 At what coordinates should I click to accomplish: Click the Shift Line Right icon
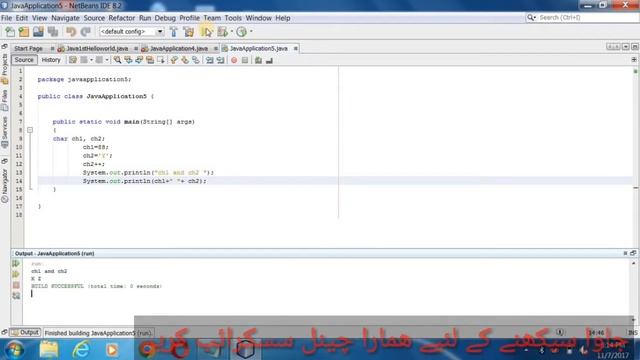point(220,60)
